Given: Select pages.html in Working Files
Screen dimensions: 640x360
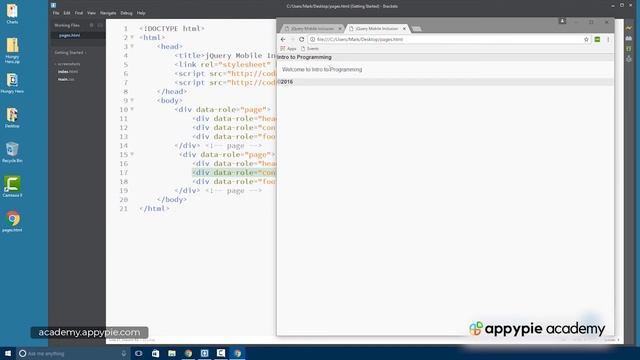Looking at the screenshot, I should click(69, 36).
